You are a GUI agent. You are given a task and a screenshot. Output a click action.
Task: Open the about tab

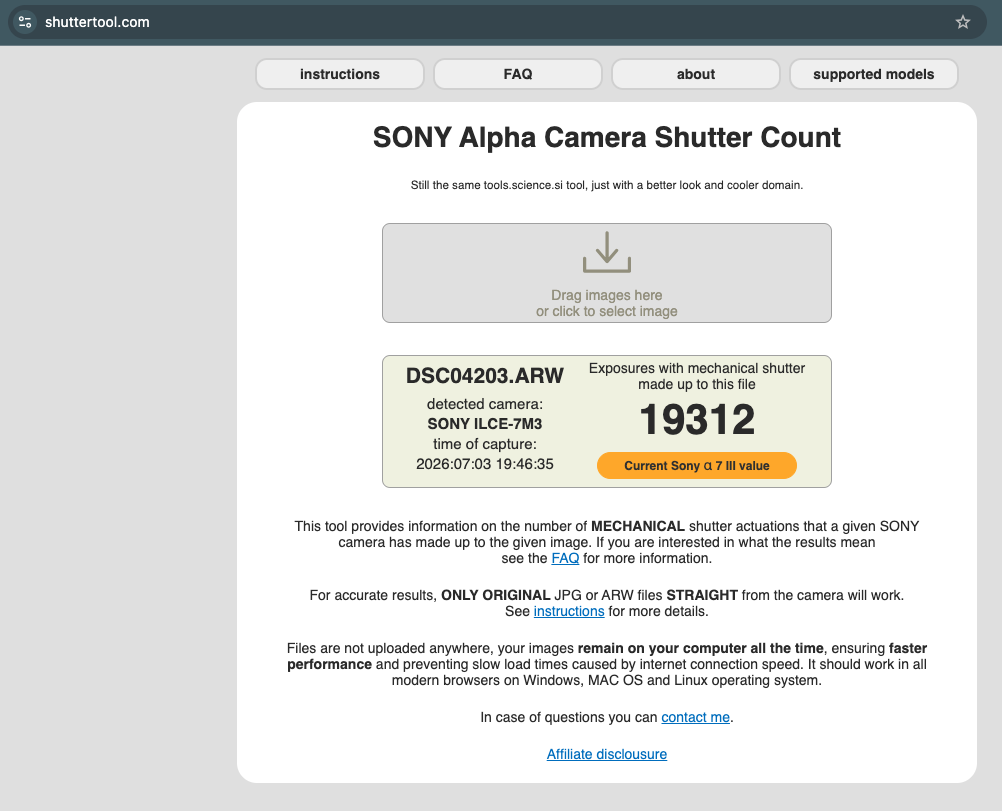pyautogui.click(x=696, y=74)
